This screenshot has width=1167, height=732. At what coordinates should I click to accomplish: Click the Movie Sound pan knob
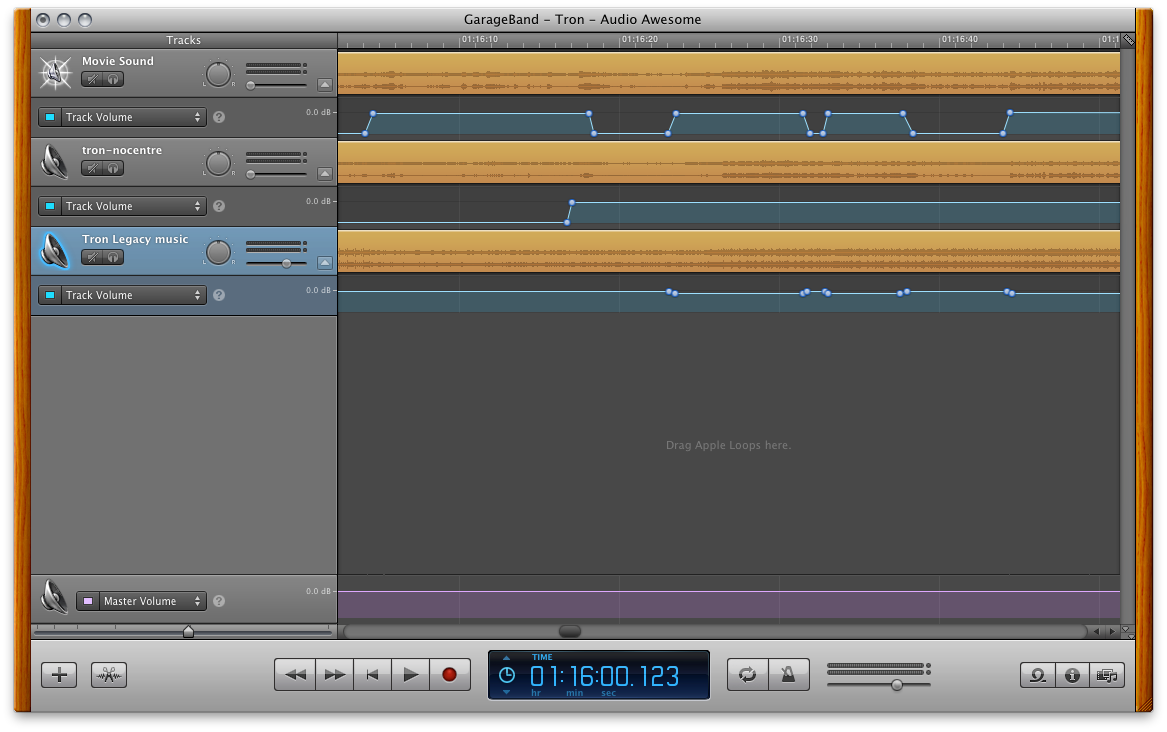point(218,74)
